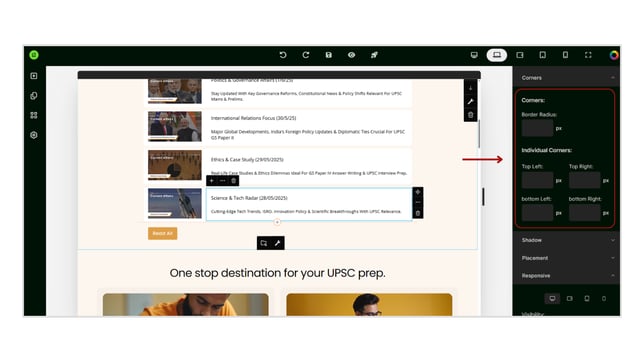
Task: Open the settings gear in left sidebar
Action: 34,135
